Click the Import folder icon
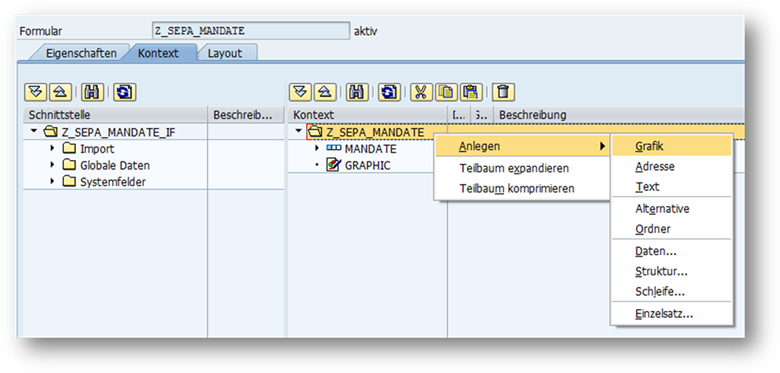The height and width of the screenshot is (373, 780). 69,148
